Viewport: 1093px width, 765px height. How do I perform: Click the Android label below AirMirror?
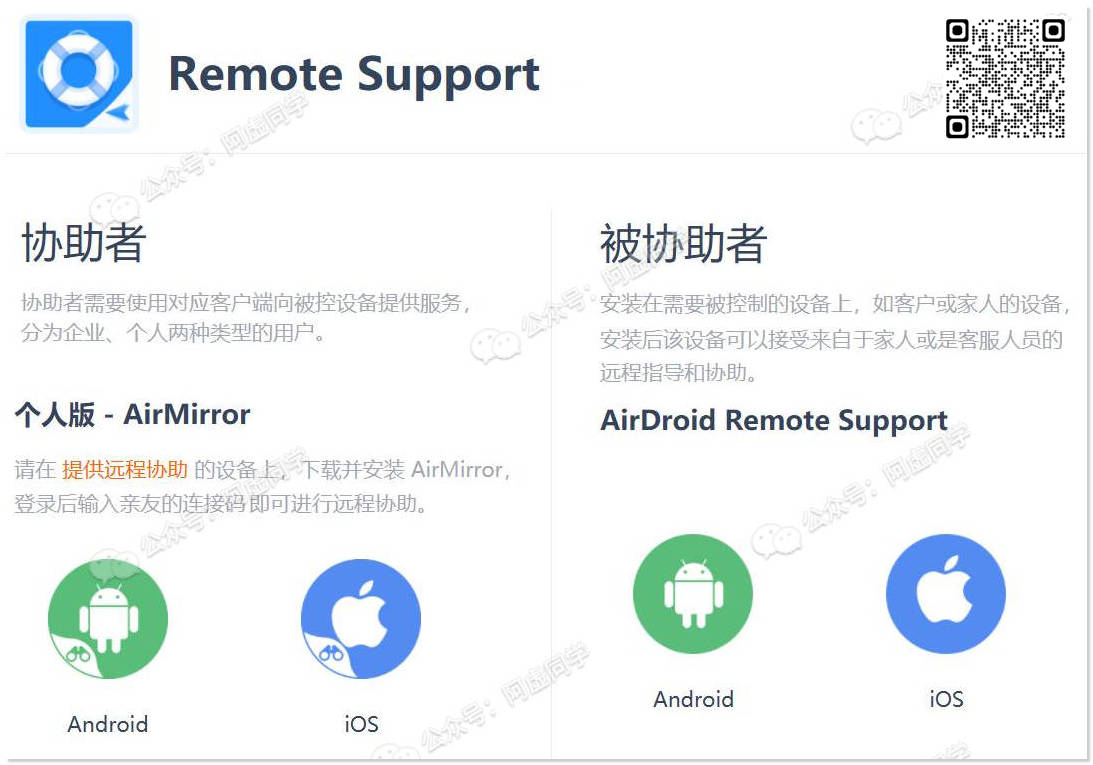[108, 724]
